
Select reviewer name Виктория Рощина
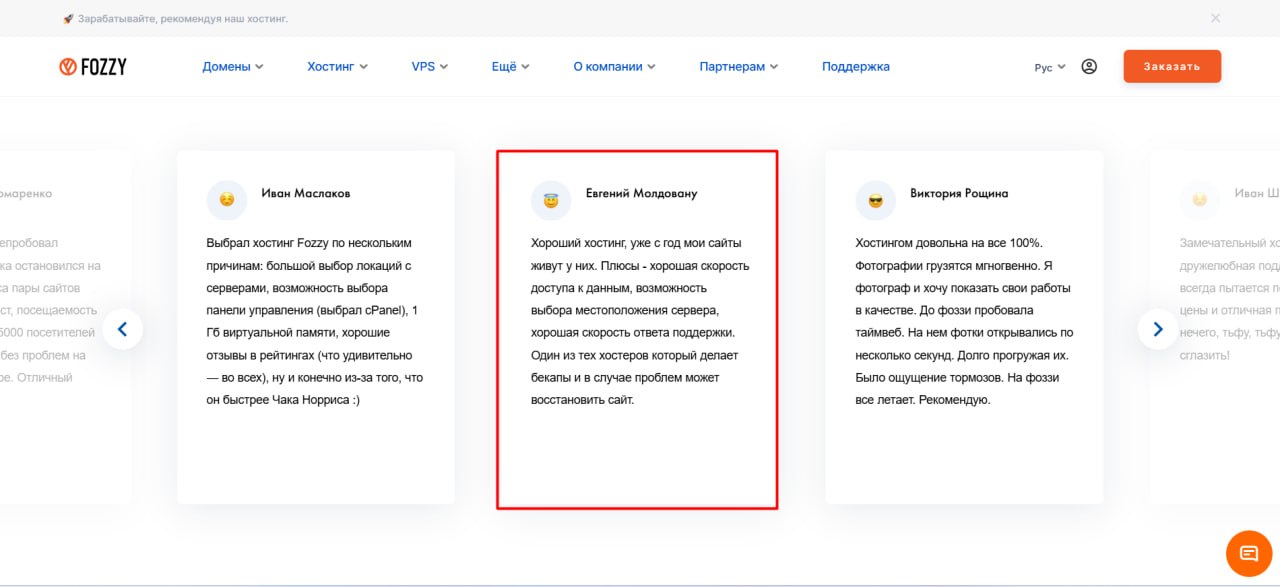[959, 193]
